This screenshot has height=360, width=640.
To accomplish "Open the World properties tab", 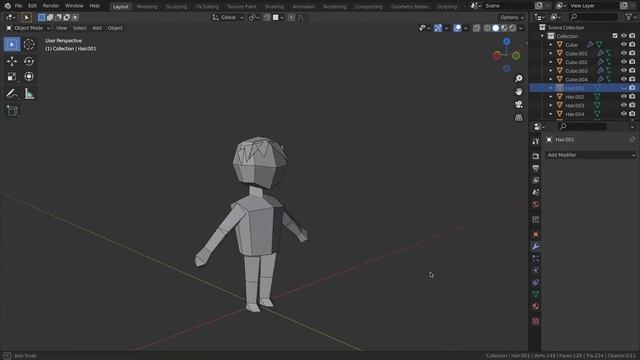I will 536,204.
